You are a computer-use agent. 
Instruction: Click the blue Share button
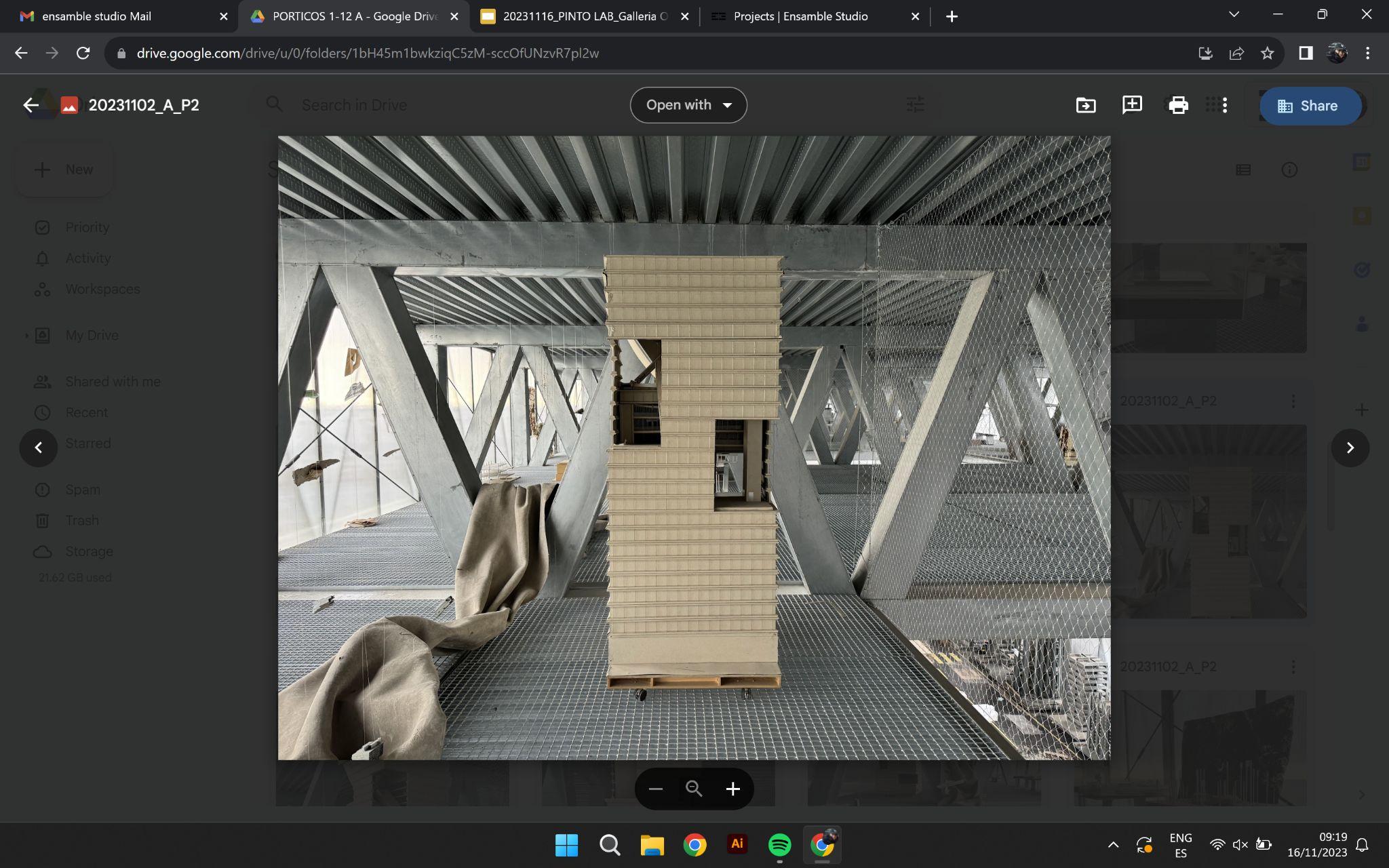click(x=1309, y=106)
